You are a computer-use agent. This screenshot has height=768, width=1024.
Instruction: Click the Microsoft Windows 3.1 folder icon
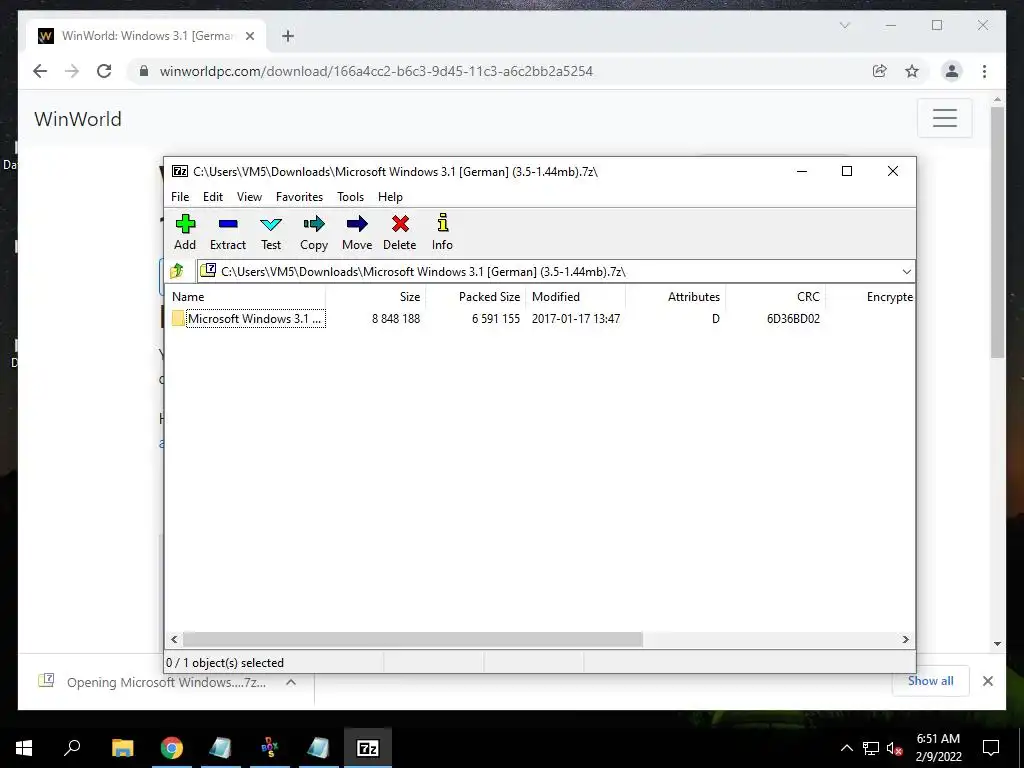[178, 319]
